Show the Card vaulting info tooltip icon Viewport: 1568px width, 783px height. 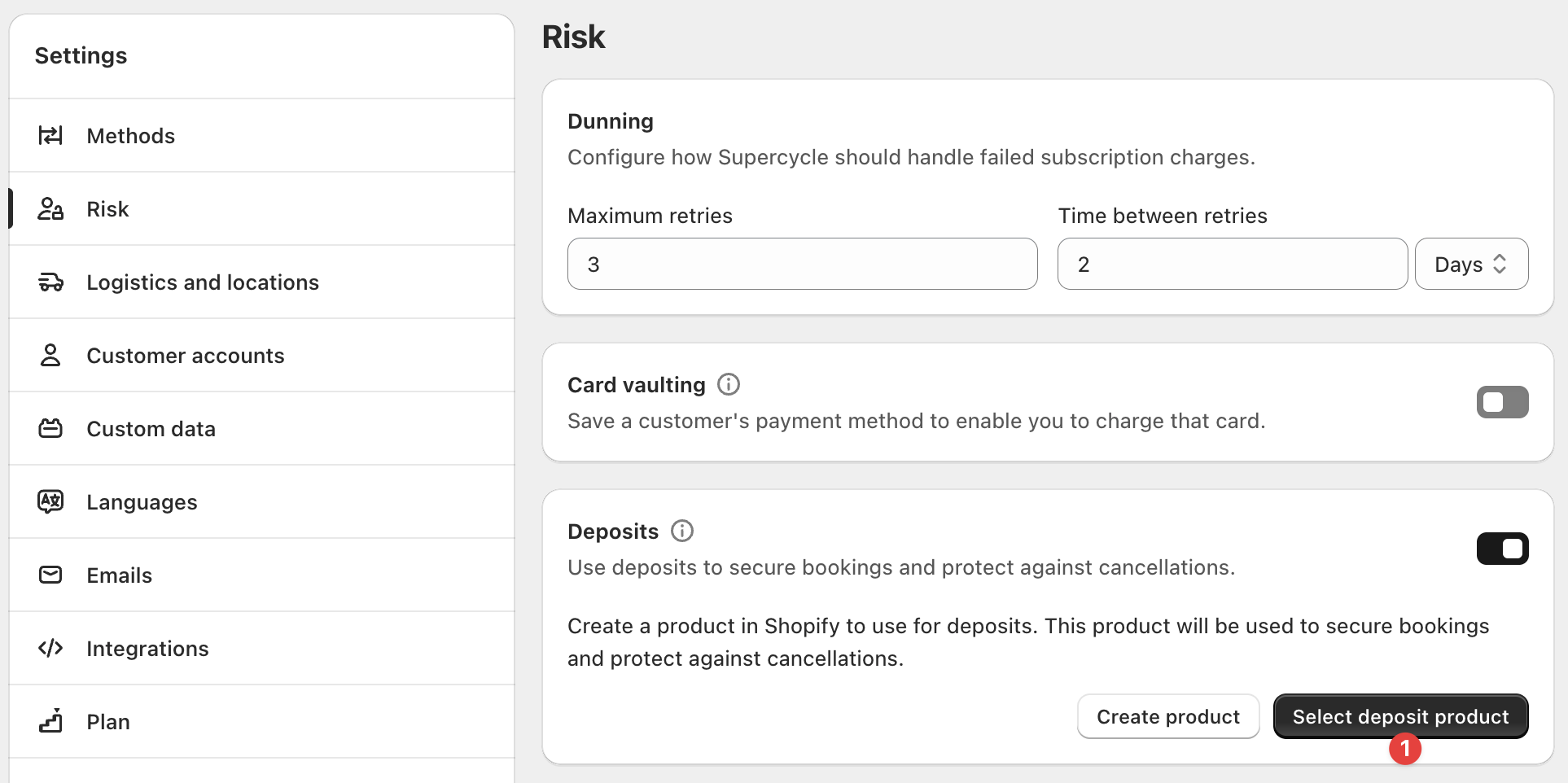(729, 384)
